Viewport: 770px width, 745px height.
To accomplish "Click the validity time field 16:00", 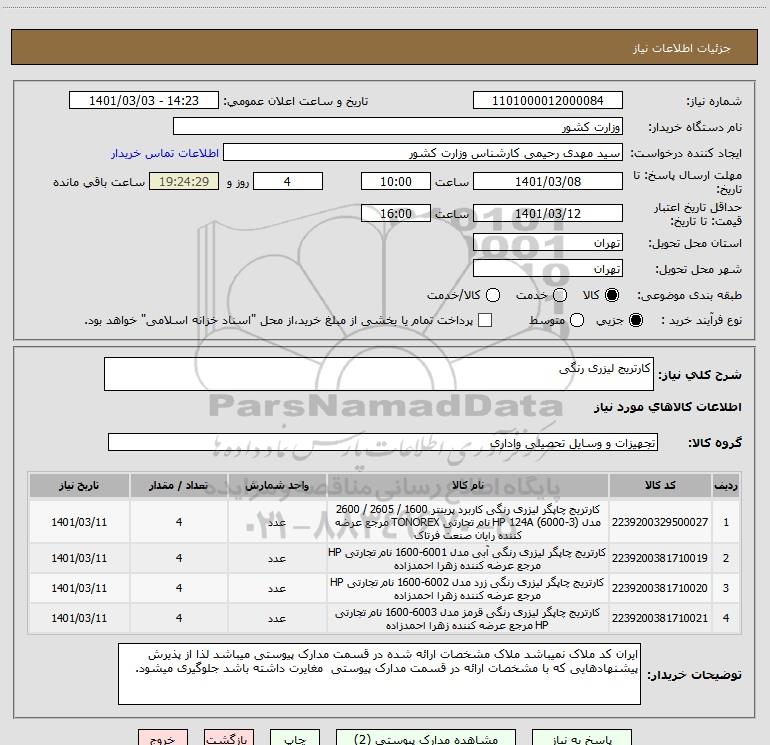I will tap(396, 213).
